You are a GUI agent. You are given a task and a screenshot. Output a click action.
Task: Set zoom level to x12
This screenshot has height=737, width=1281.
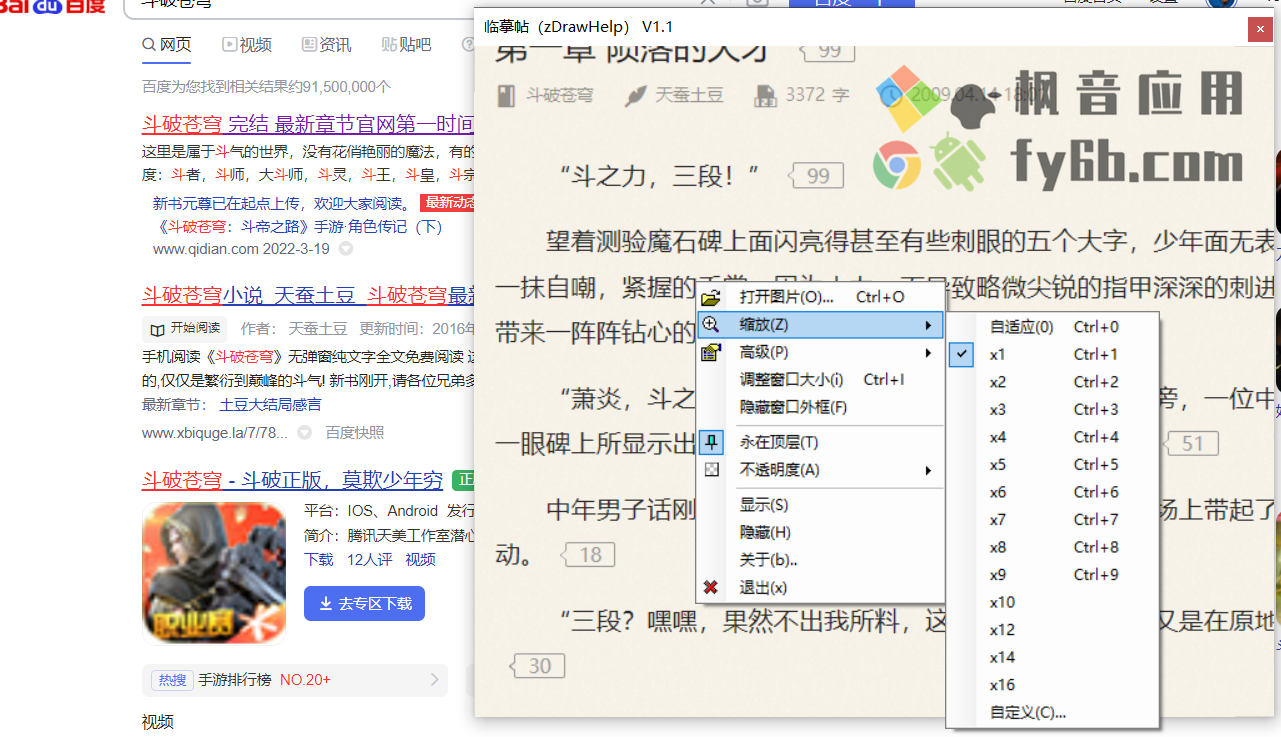[1052, 629]
